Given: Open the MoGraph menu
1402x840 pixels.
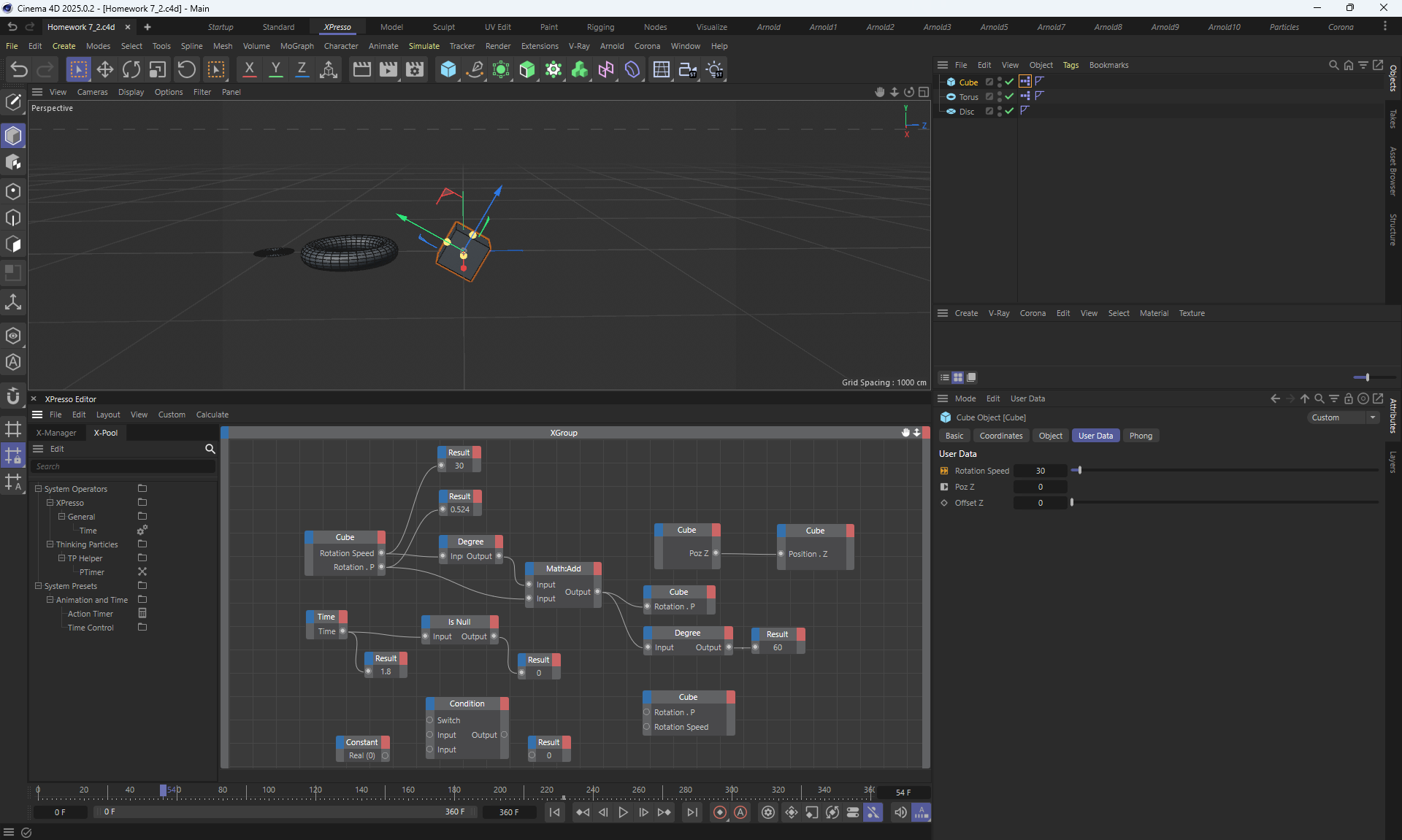Looking at the screenshot, I should 296,46.
